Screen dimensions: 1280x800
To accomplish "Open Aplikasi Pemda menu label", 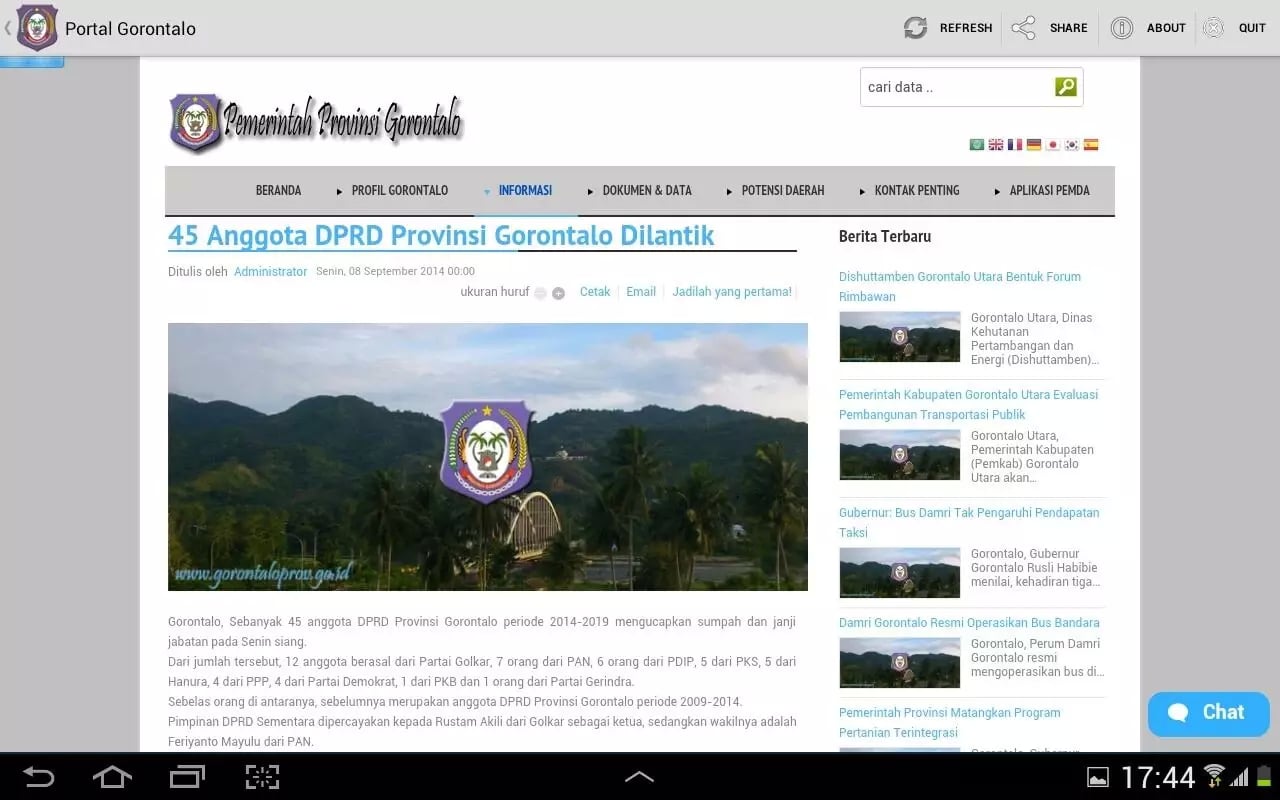I will click(x=1049, y=190).
